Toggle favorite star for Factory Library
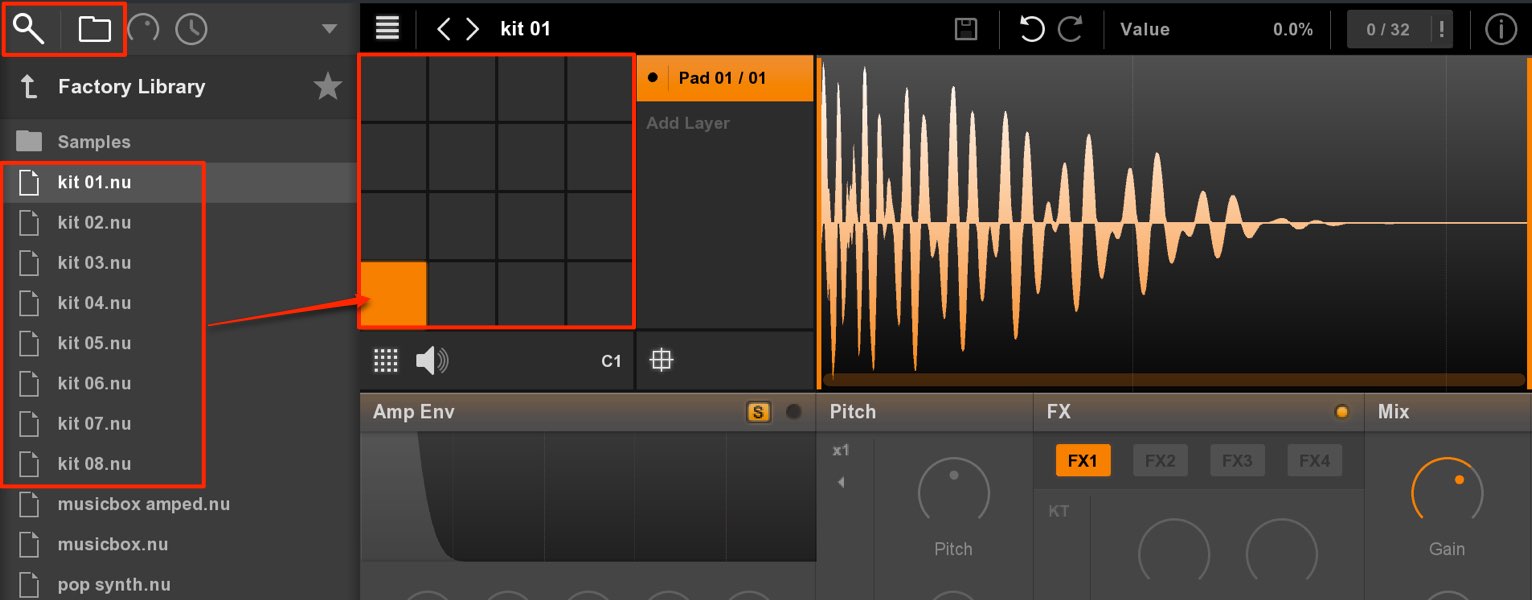The image size is (1532, 600). pos(328,87)
